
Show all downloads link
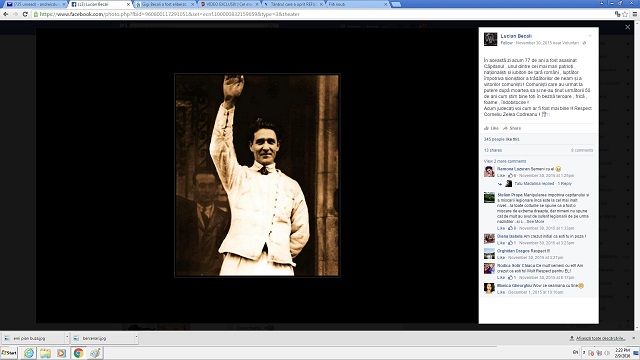[597, 338]
